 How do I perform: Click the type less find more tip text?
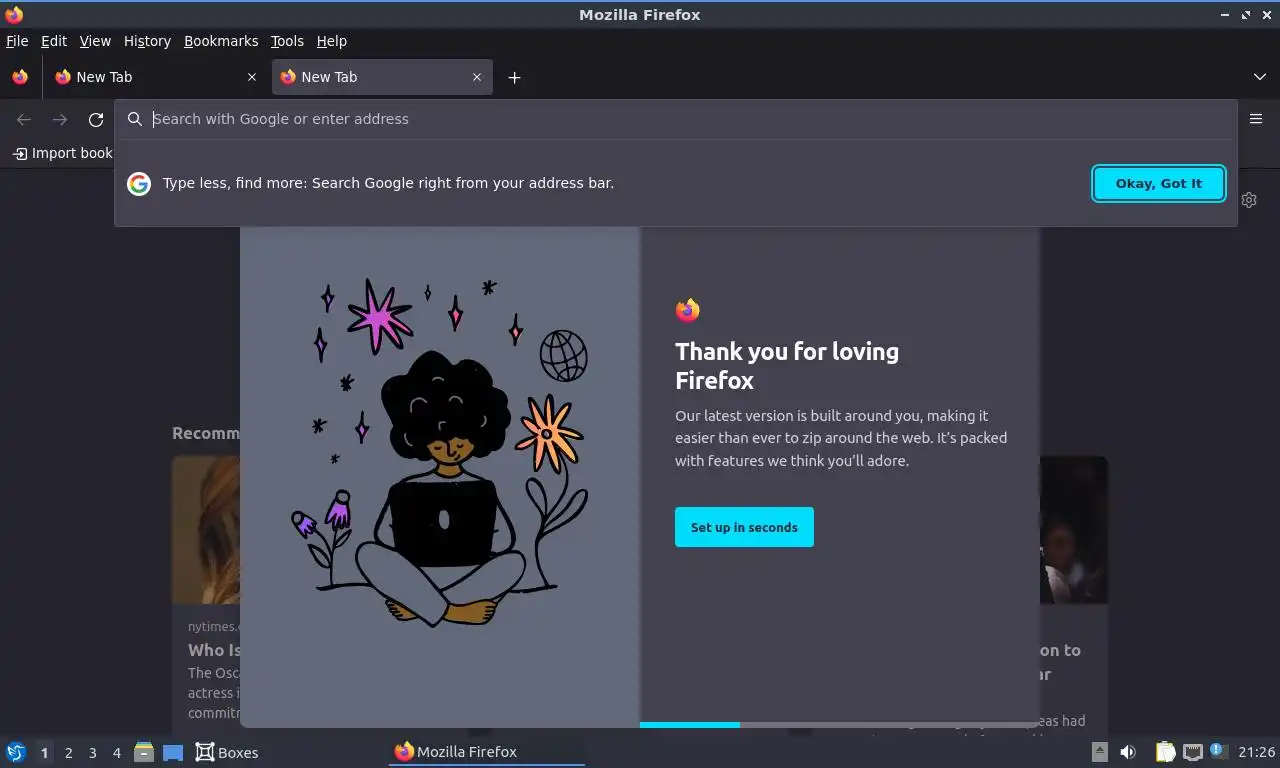click(x=388, y=183)
